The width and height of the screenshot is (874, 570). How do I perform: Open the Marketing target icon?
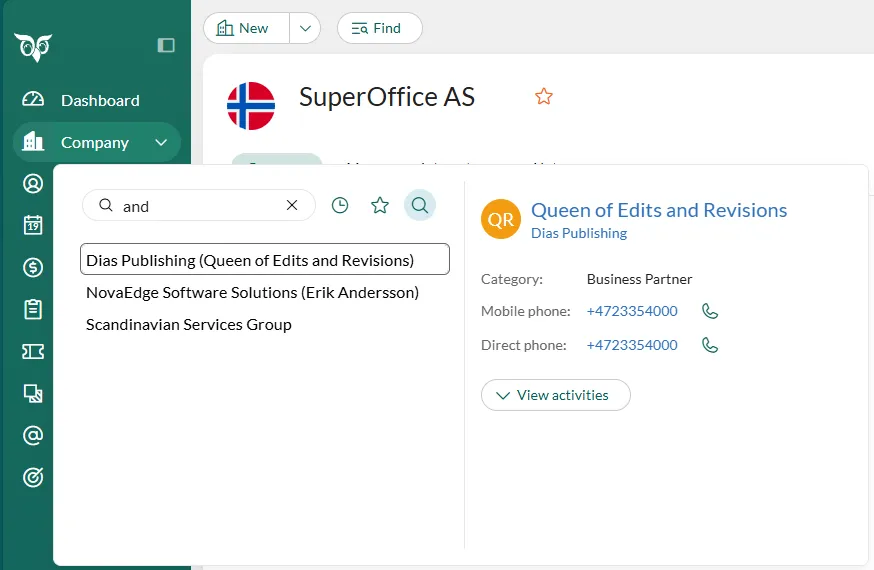coord(33,477)
